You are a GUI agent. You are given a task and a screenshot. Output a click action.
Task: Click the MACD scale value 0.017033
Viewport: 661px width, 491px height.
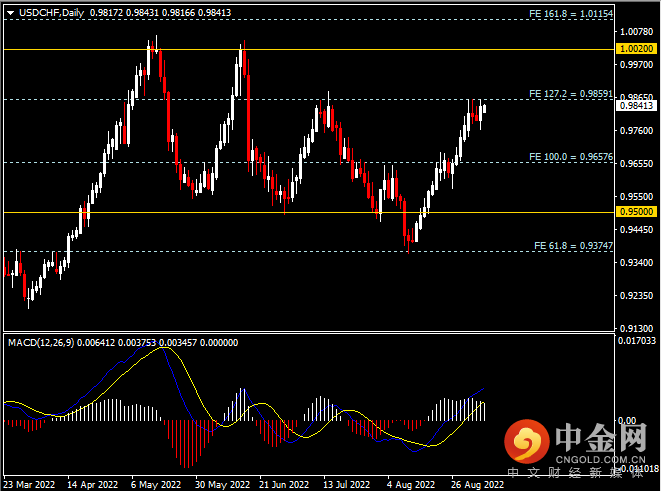[637, 341]
